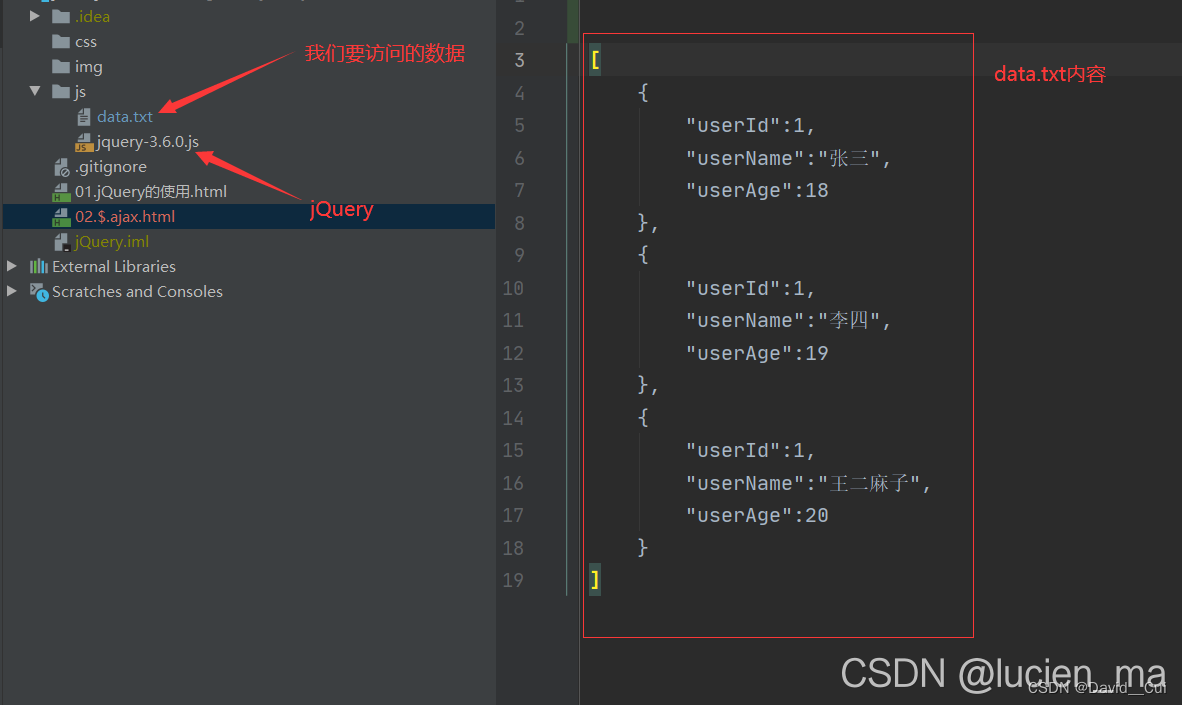Open data.txt in the project tree

pos(125,117)
